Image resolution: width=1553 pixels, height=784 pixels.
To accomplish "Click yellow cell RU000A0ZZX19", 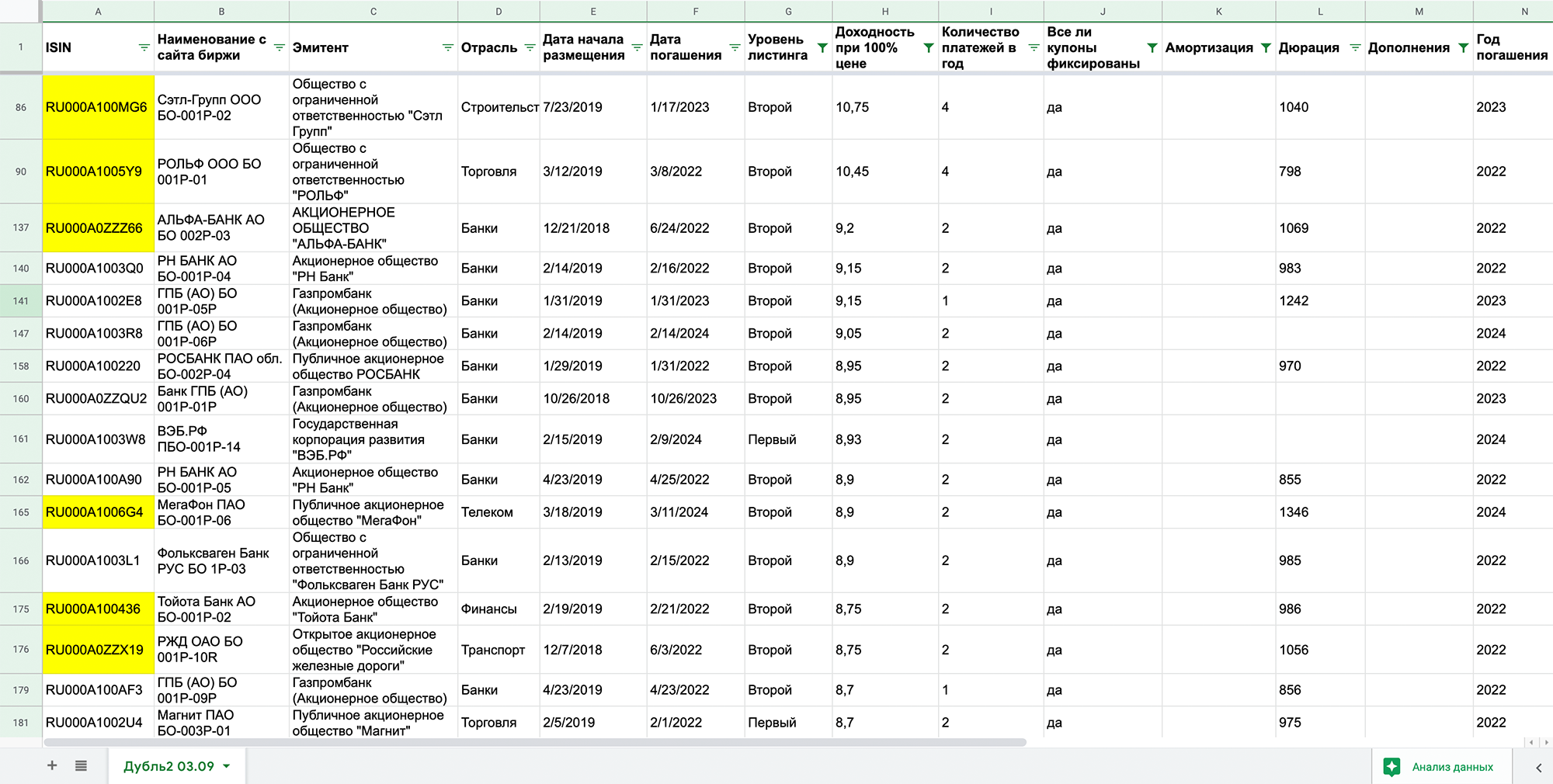I will click(98, 650).
